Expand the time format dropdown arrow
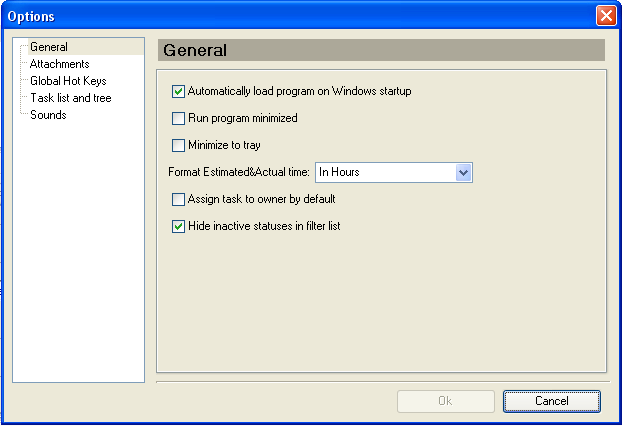Screen dimensions: 622x426 (x=463, y=172)
